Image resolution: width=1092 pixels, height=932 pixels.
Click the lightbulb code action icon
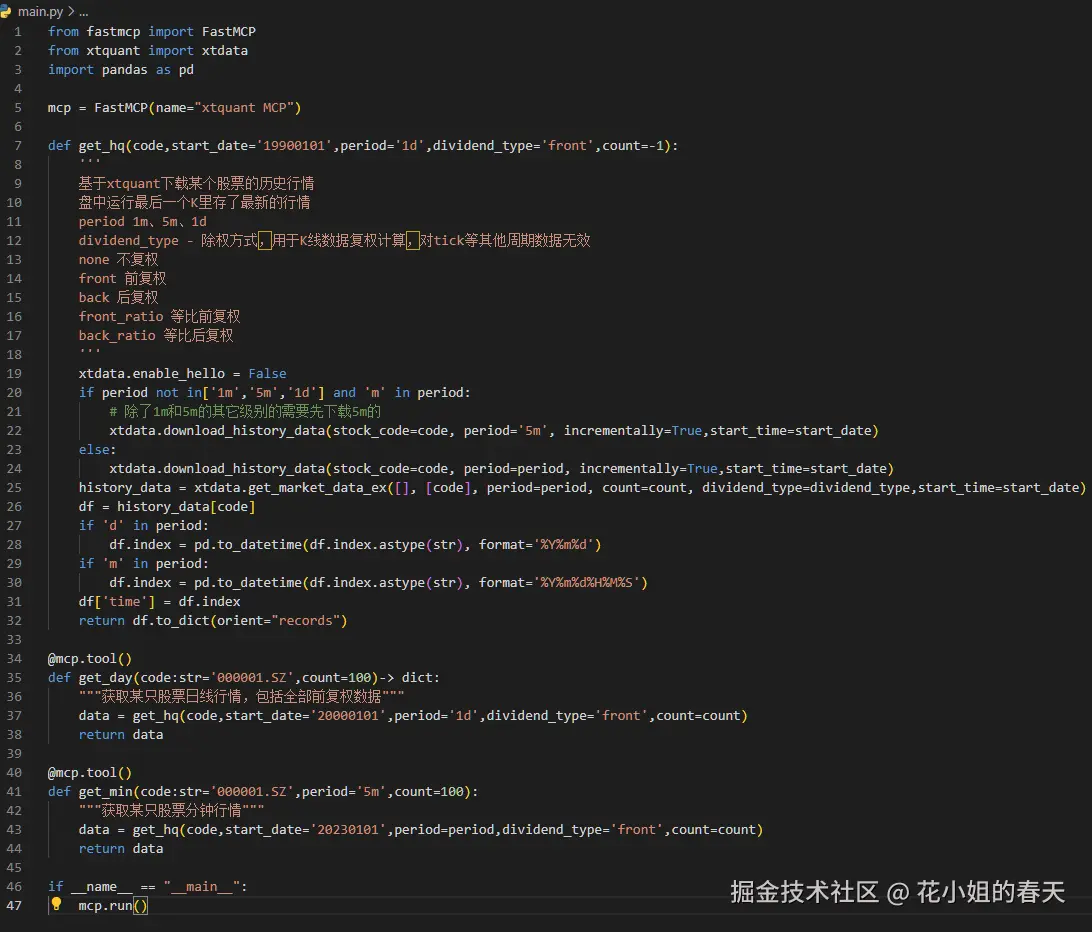56,904
